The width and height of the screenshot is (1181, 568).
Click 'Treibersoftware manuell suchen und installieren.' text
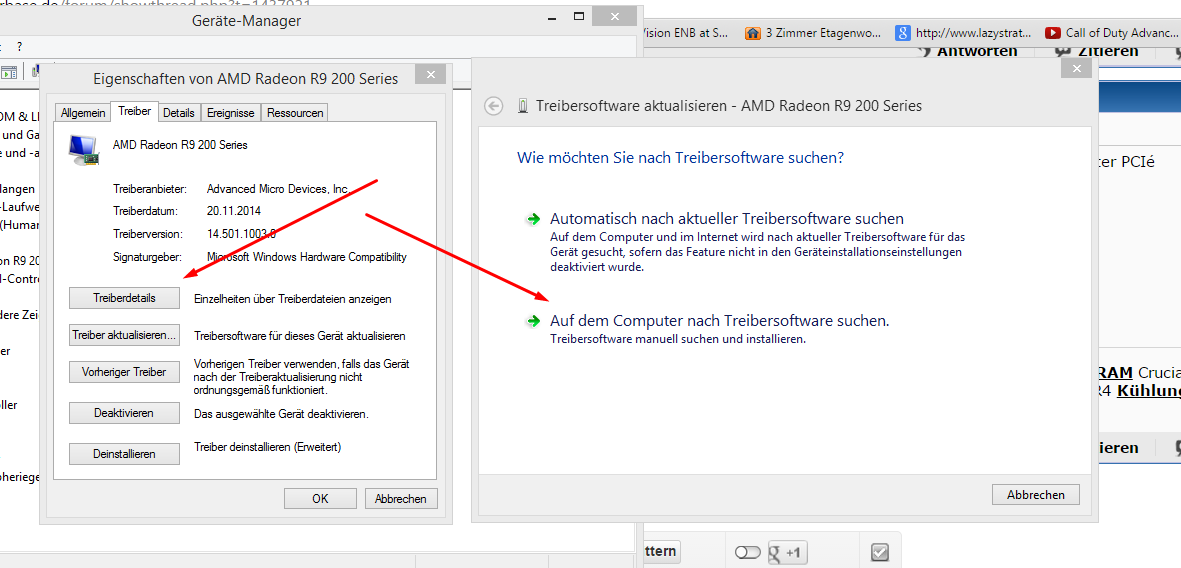coord(678,339)
